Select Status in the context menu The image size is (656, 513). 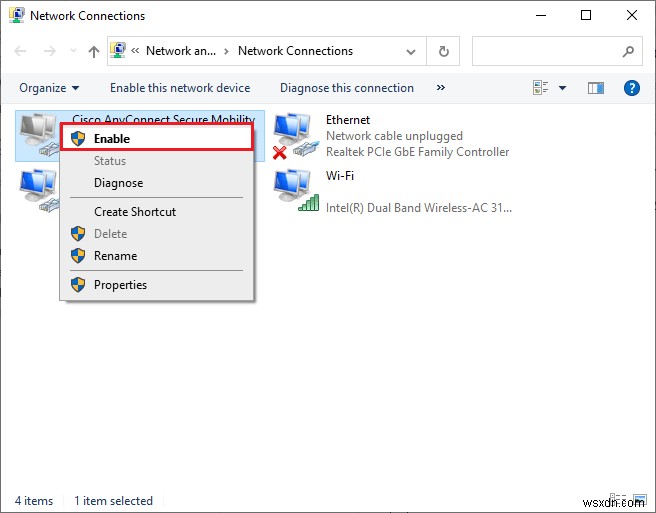point(156,161)
